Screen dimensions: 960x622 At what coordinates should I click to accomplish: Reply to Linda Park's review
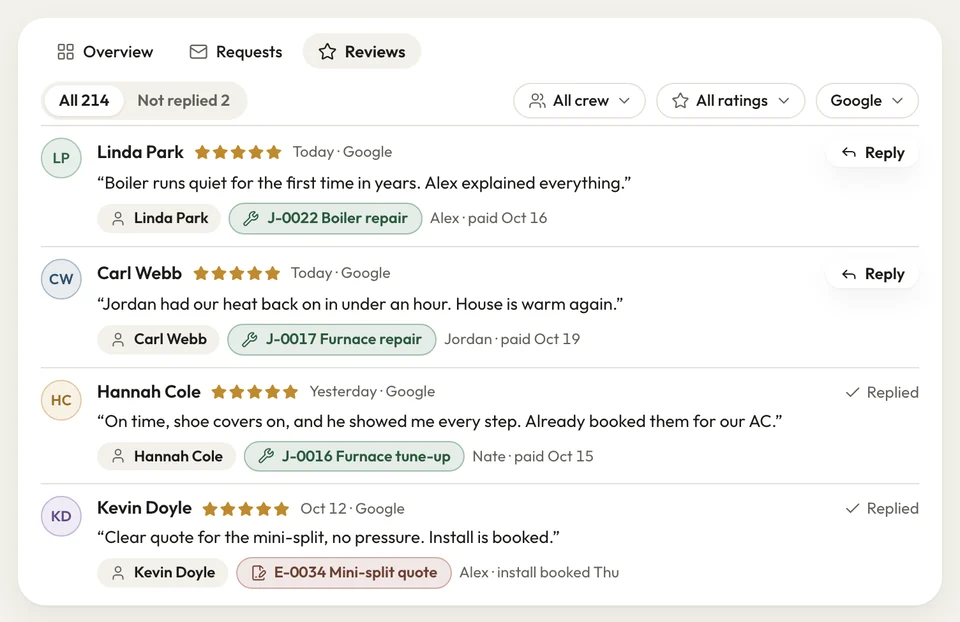pyautogui.click(x=872, y=152)
